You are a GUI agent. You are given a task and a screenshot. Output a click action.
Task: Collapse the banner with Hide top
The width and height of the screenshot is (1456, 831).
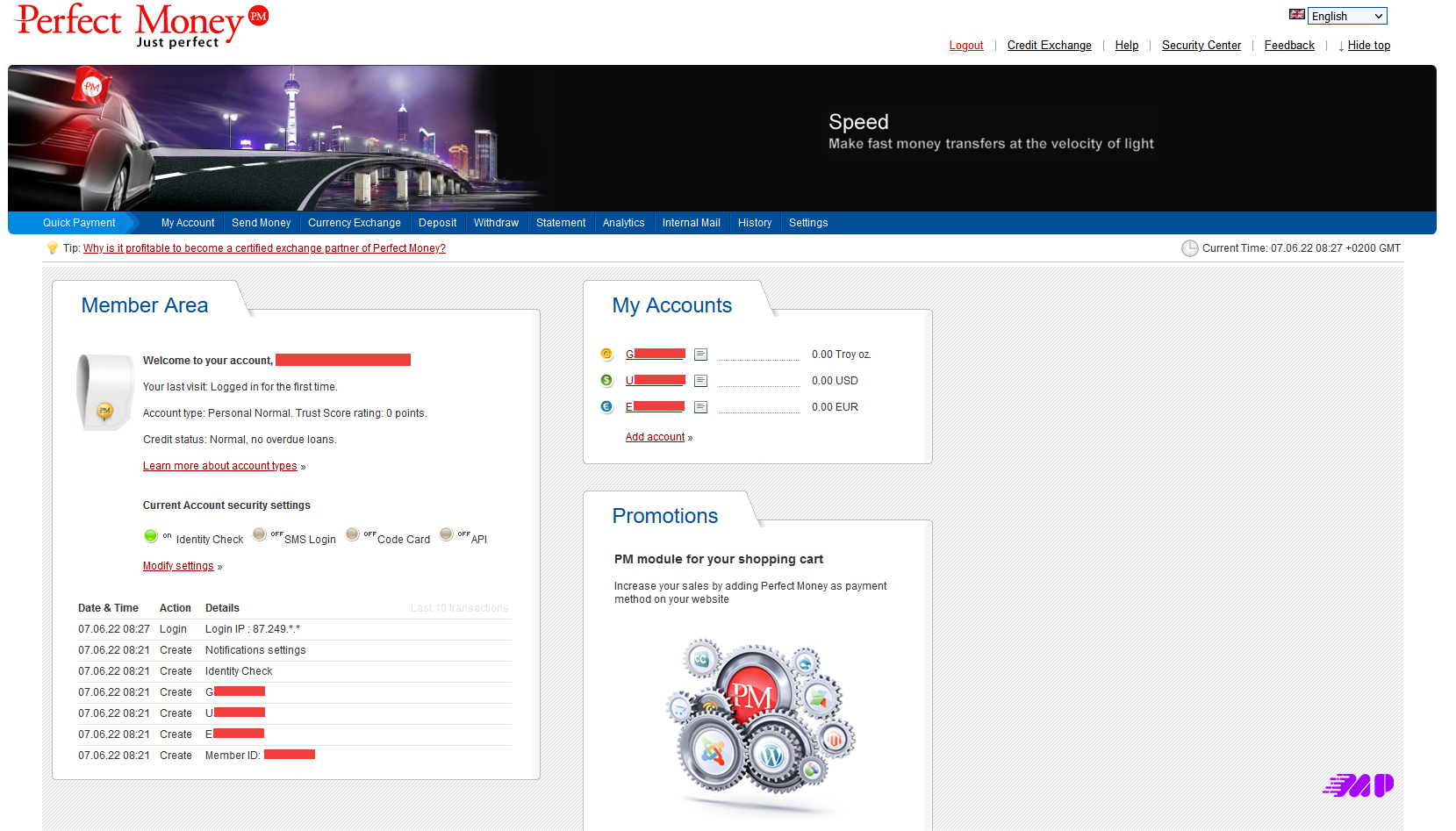click(1368, 46)
